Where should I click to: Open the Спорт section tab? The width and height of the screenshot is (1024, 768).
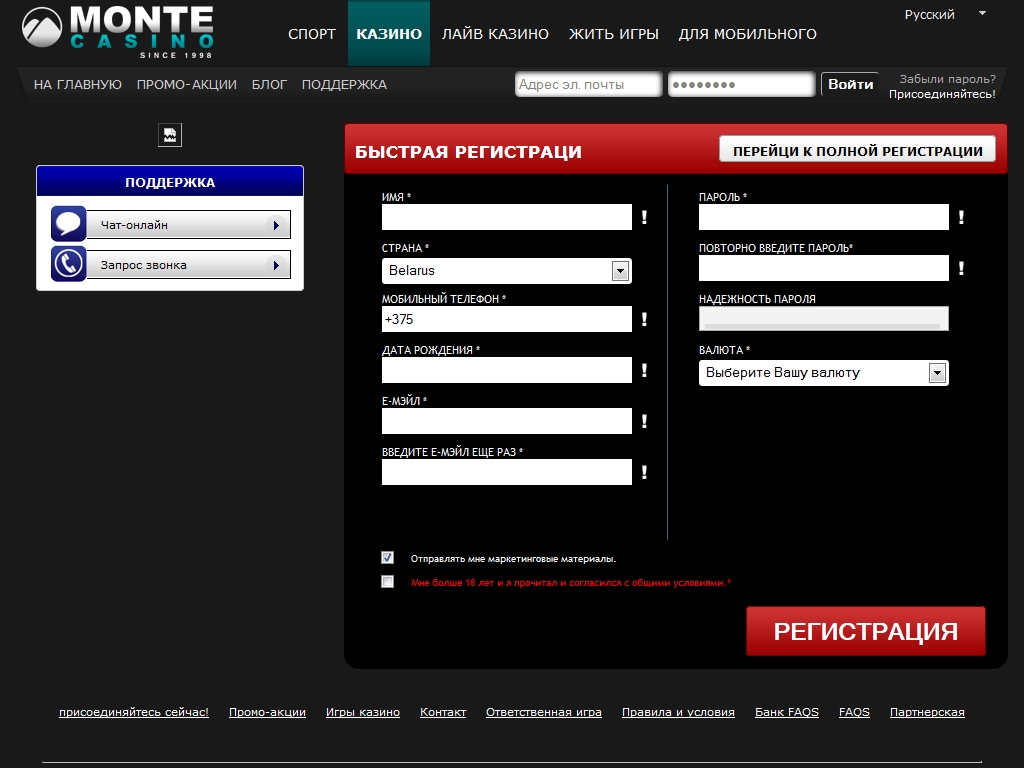[312, 34]
